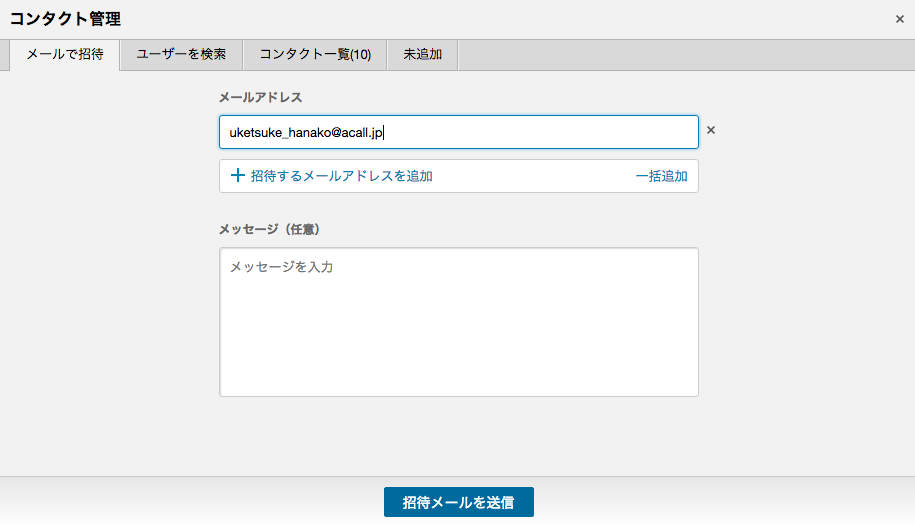Click 招待するメールアドレスを追加 text

[341, 176]
